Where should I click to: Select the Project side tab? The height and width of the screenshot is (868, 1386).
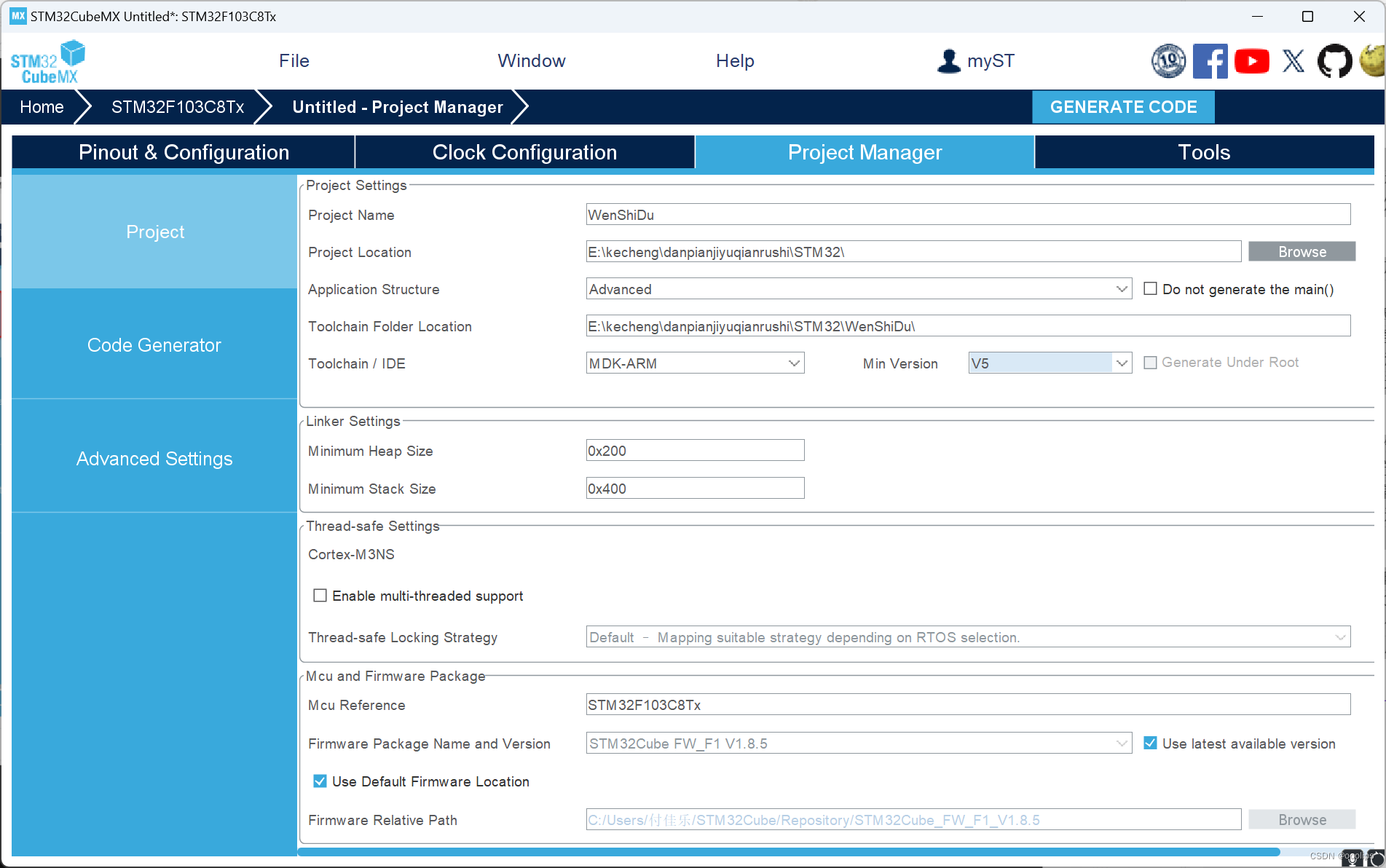pyautogui.click(x=154, y=232)
